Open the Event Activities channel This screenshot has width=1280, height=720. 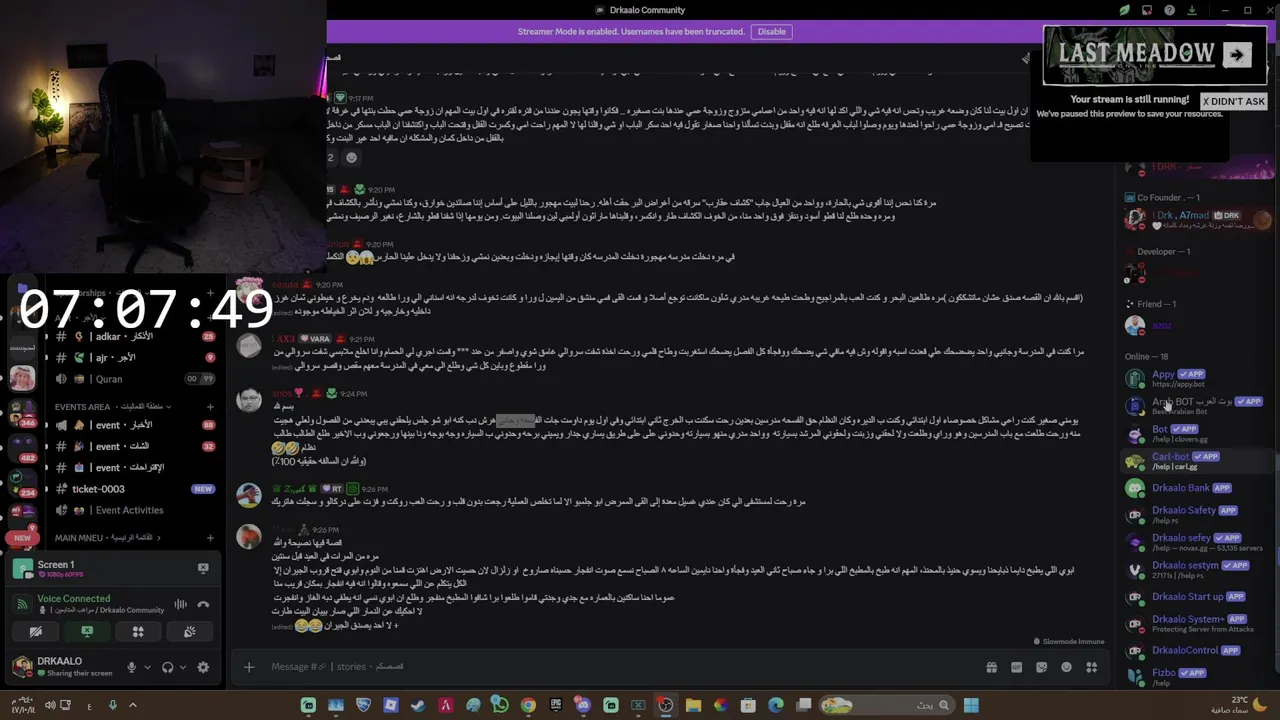(136, 510)
